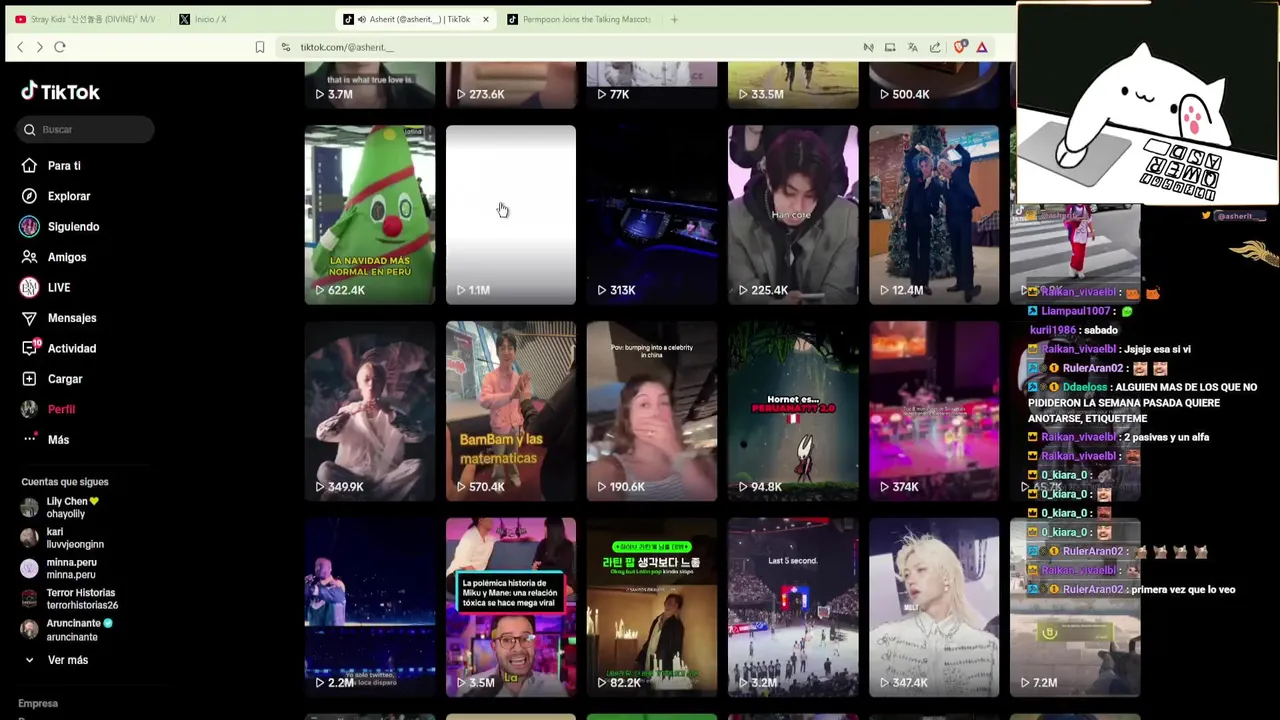Open video with 7.2M views

pyautogui.click(x=1075, y=607)
